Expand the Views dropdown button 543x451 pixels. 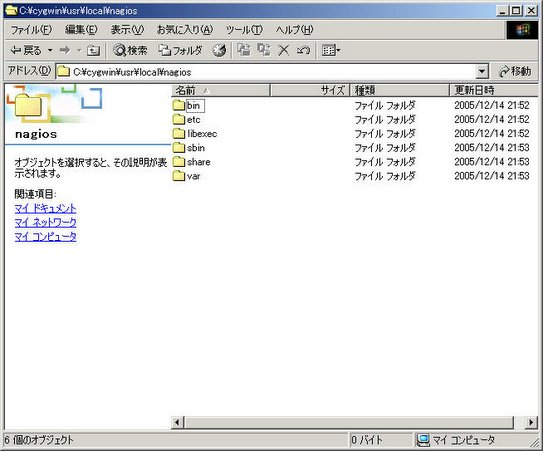[x=331, y=51]
